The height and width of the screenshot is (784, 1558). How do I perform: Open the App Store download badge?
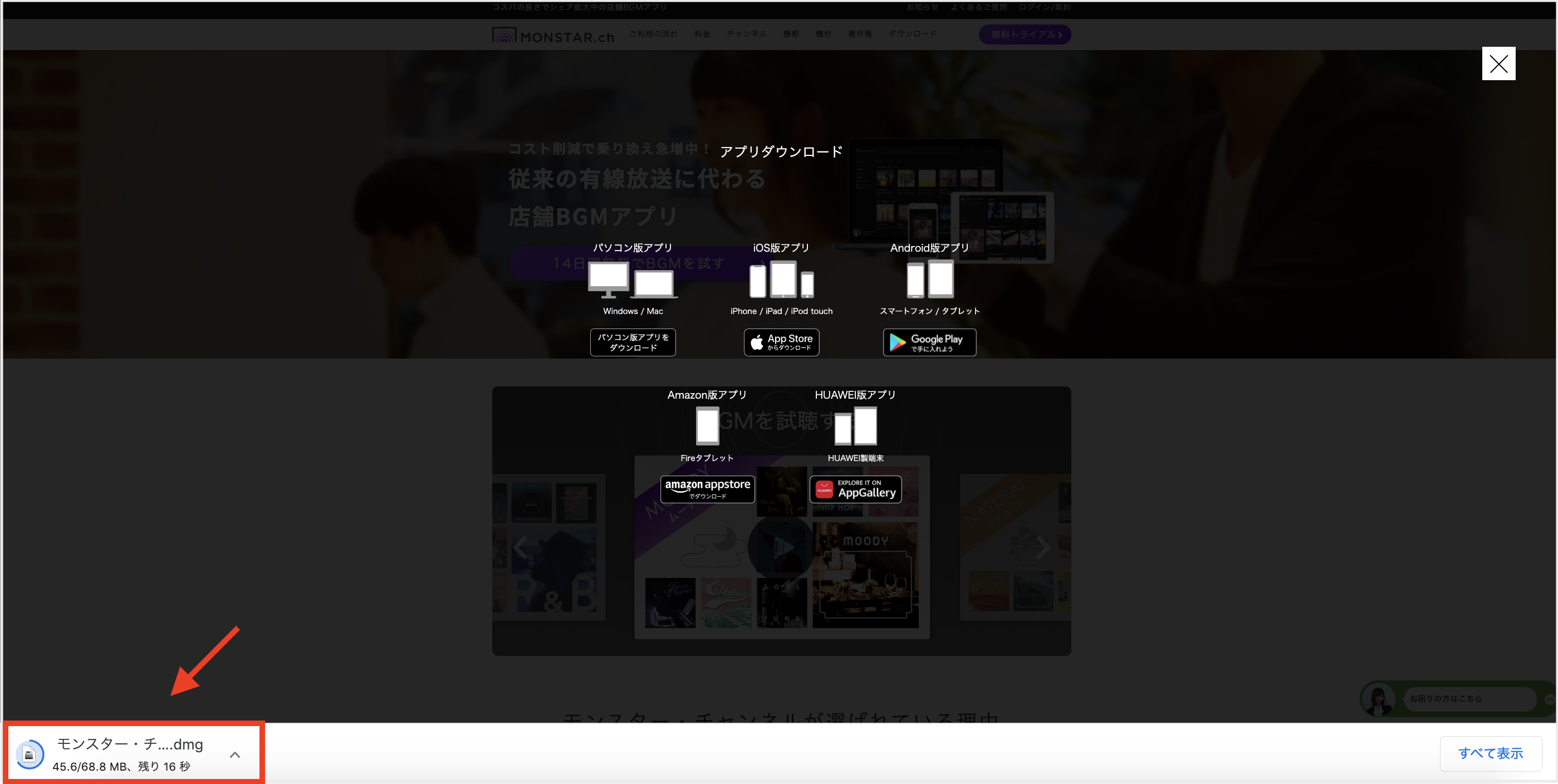(x=781, y=342)
